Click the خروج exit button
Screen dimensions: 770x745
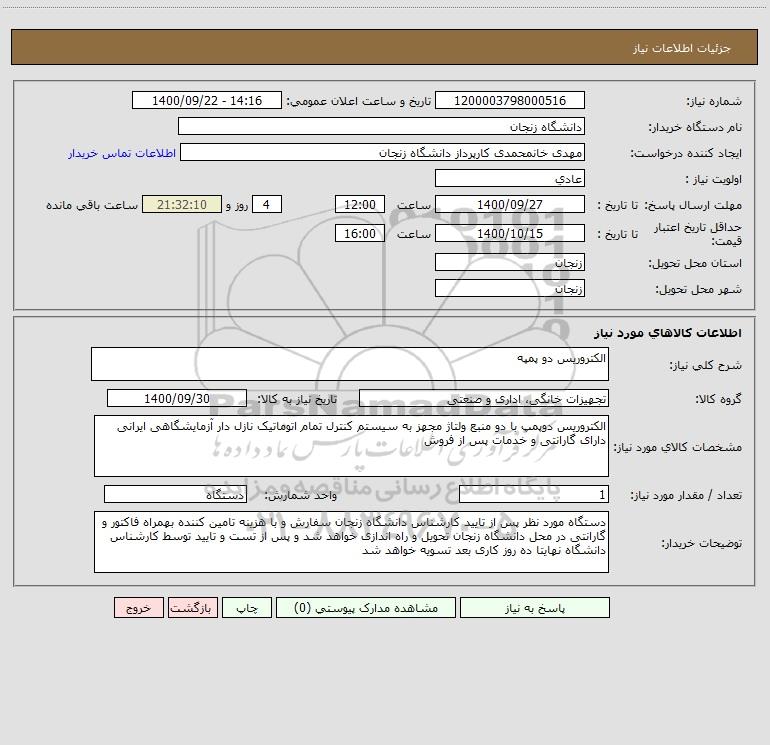[x=138, y=607]
